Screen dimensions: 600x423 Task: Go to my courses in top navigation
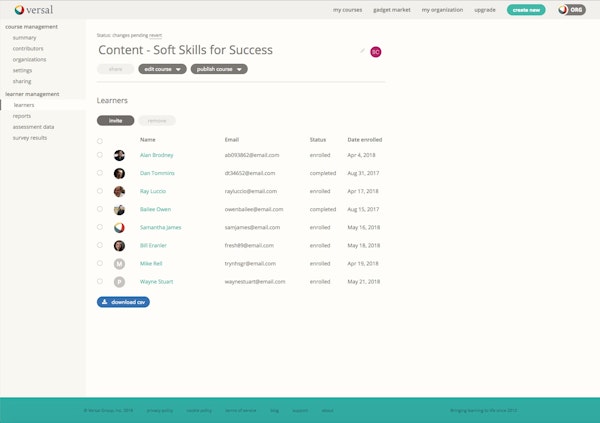click(x=347, y=10)
